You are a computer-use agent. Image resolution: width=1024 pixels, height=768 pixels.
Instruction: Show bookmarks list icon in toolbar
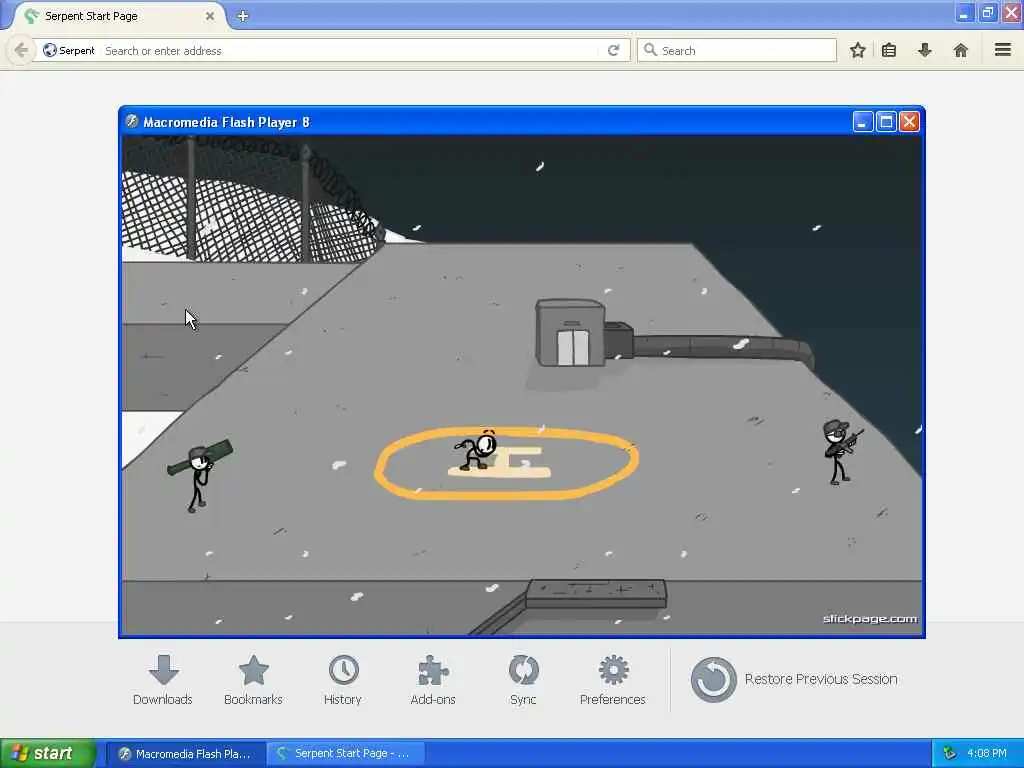click(x=889, y=50)
